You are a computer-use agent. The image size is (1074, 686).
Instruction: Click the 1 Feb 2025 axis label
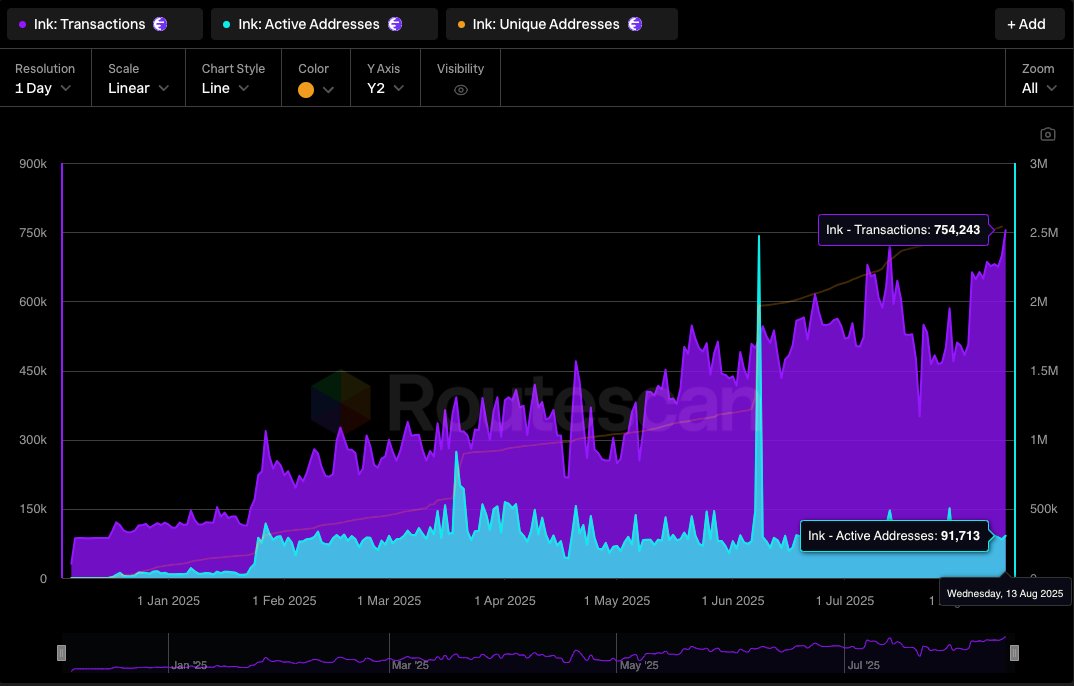point(284,600)
